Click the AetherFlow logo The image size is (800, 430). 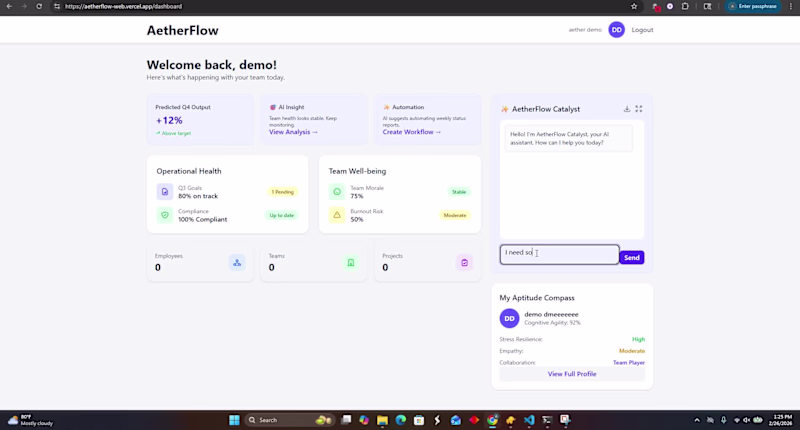183,30
